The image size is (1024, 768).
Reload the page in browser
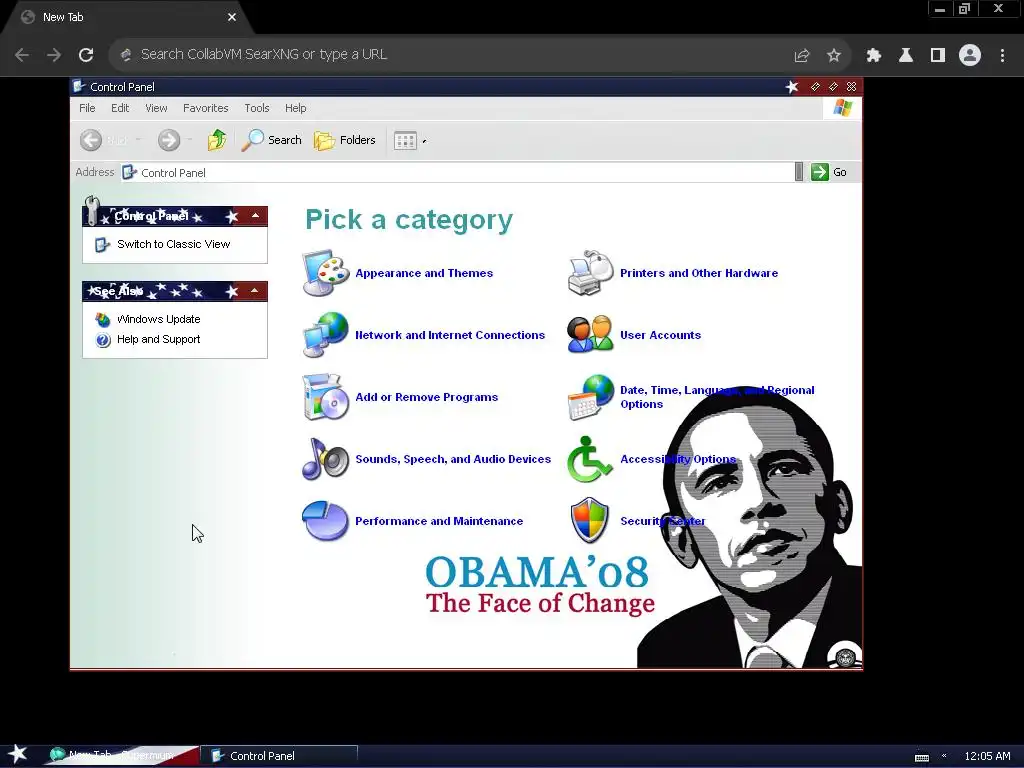[x=86, y=55]
